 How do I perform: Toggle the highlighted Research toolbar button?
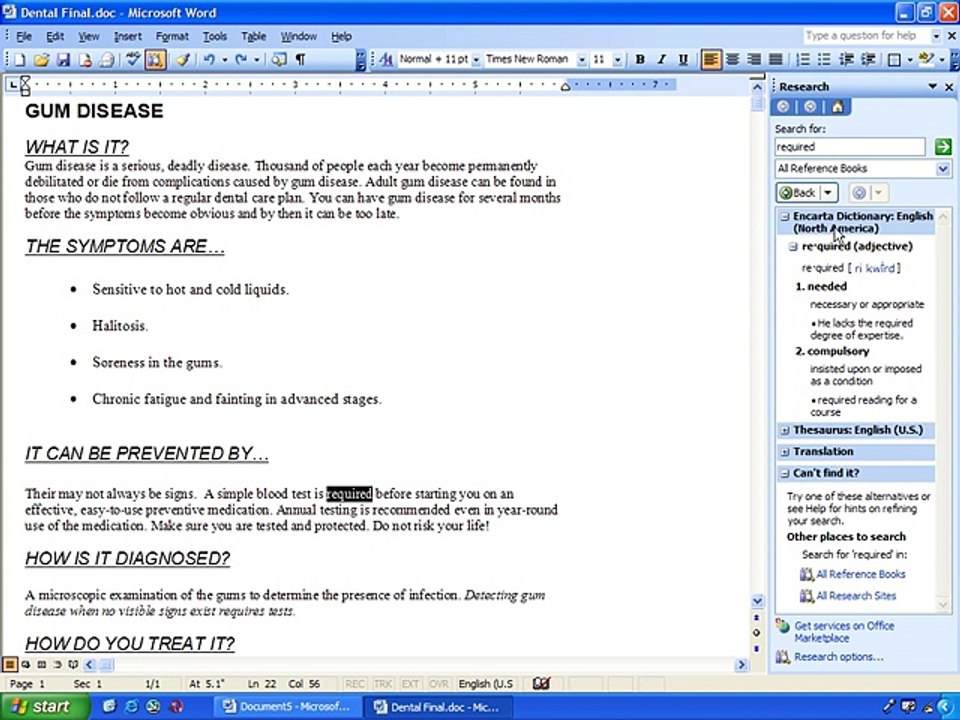(x=156, y=59)
